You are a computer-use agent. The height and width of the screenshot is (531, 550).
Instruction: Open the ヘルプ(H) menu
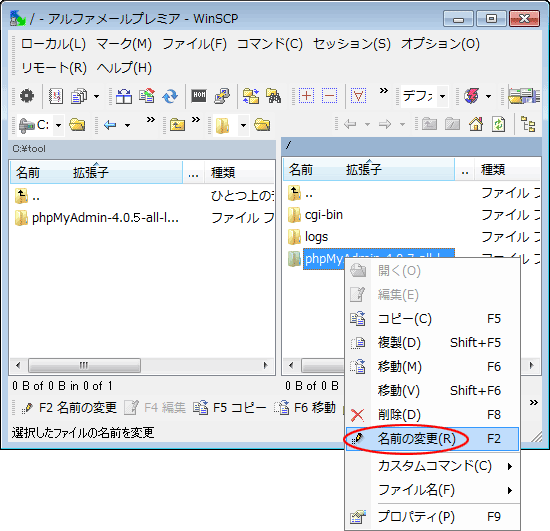click(x=124, y=68)
